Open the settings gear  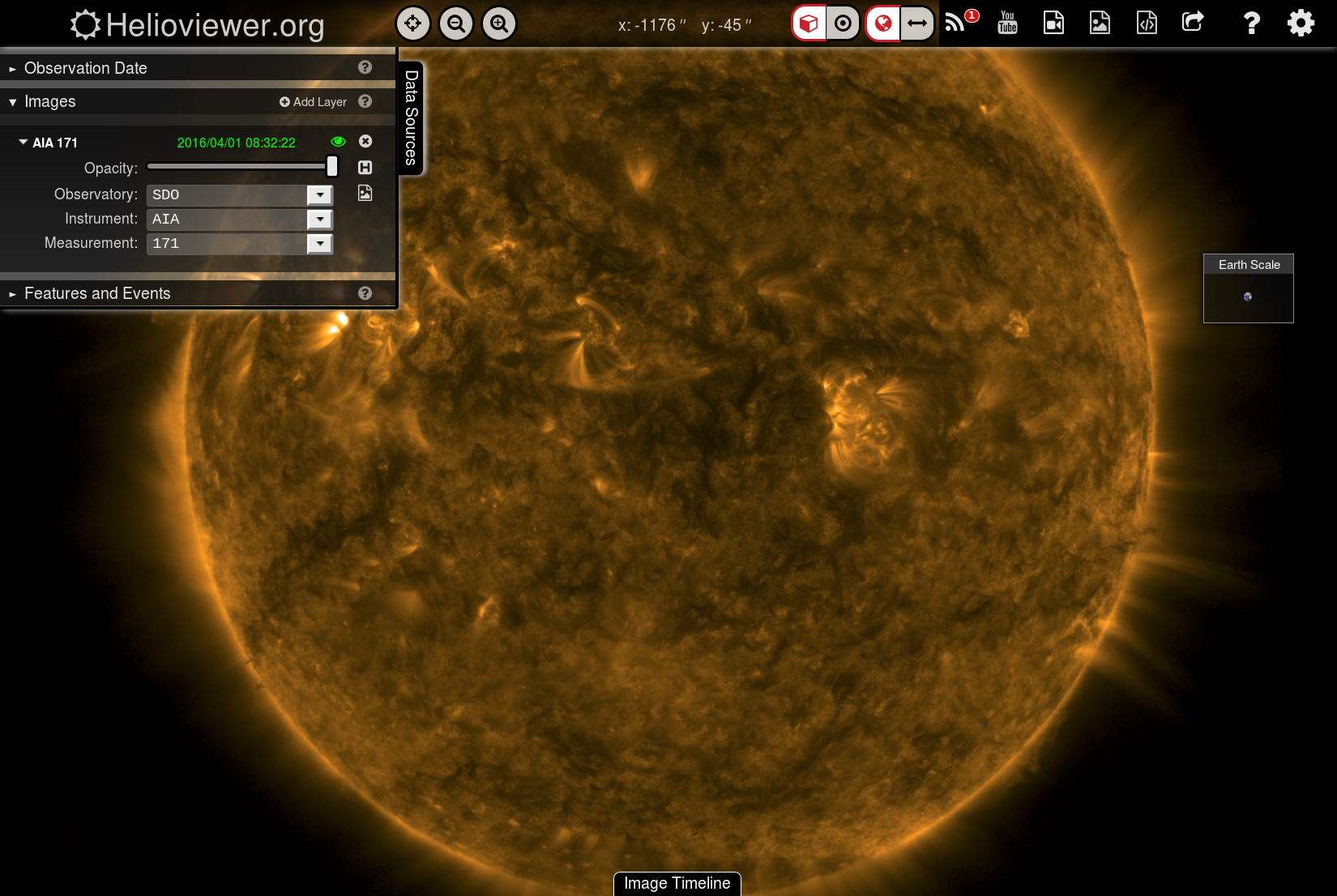[1301, 23]
